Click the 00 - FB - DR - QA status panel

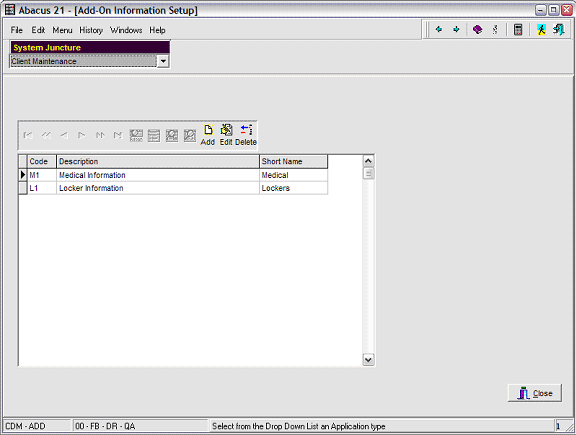(140, 426)
